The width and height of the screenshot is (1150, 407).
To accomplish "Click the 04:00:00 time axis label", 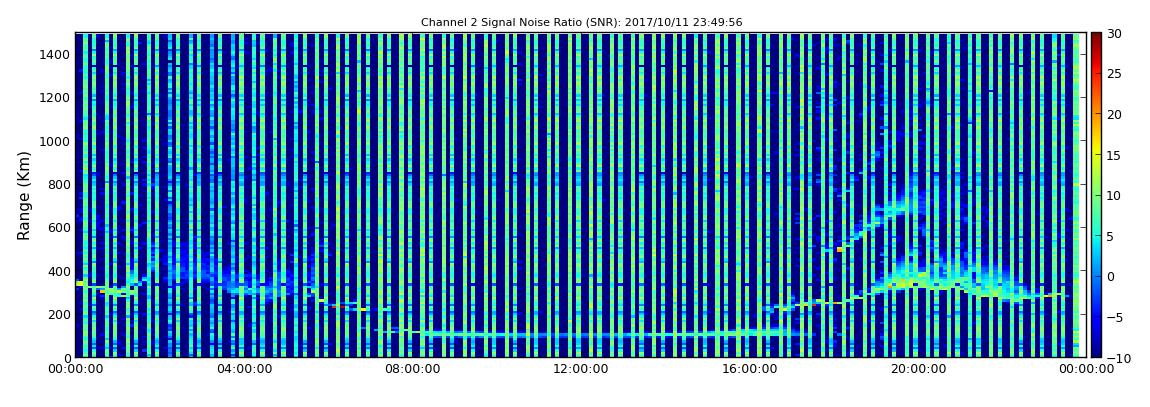I will [x=243, y=370].
